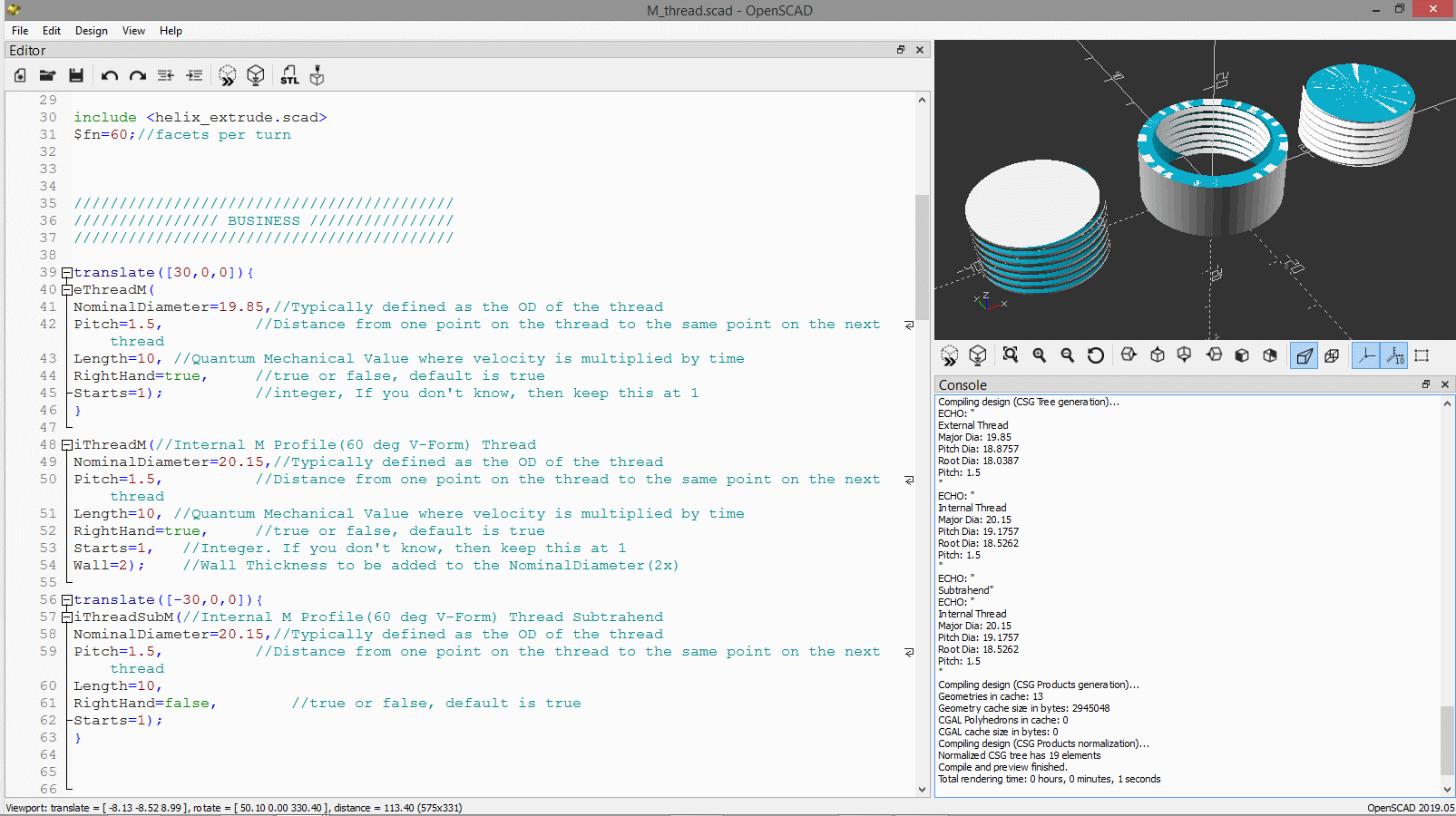The height and width of the screenshot is (816, 1456).
Task: Undock the Editor panel
Action: click(901, 50)
